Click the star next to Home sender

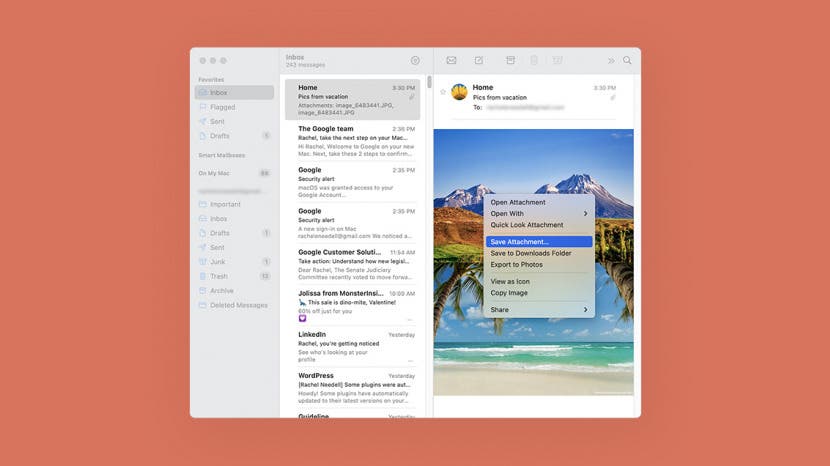(x=443, y=92)
